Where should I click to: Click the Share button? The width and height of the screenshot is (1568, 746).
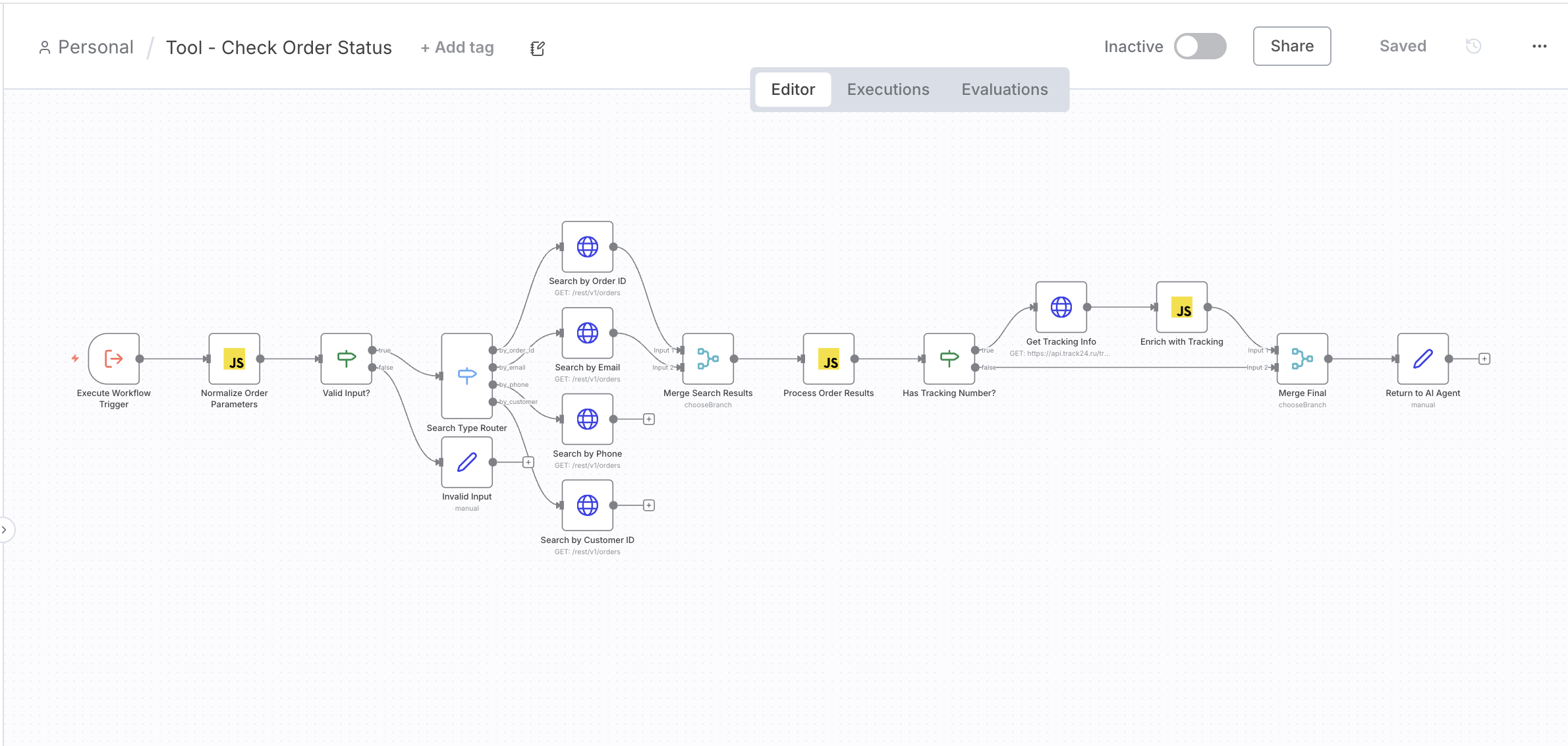pyautogui.click(x=1291, y=46)
